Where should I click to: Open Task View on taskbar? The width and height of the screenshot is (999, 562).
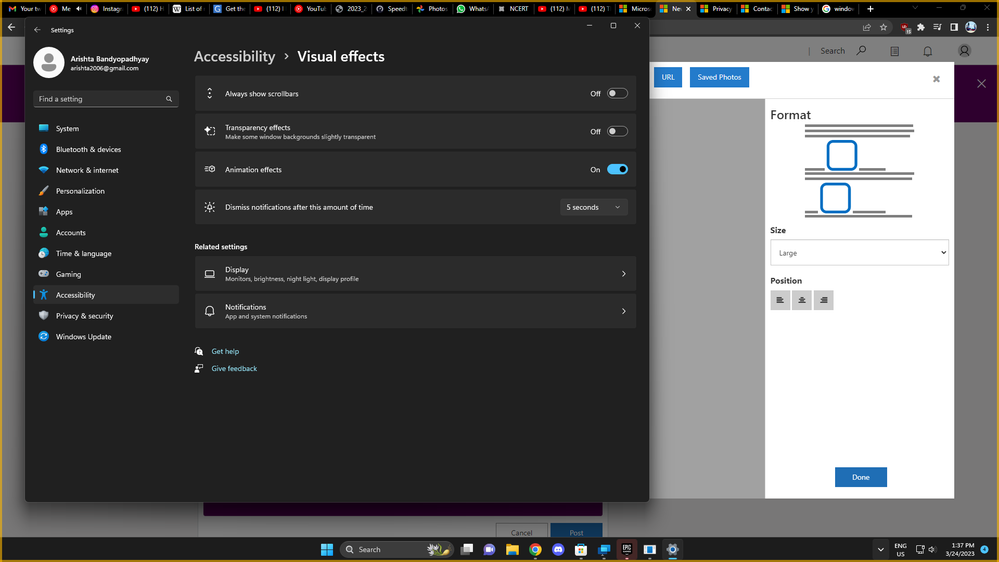click(x=467, y=549)
